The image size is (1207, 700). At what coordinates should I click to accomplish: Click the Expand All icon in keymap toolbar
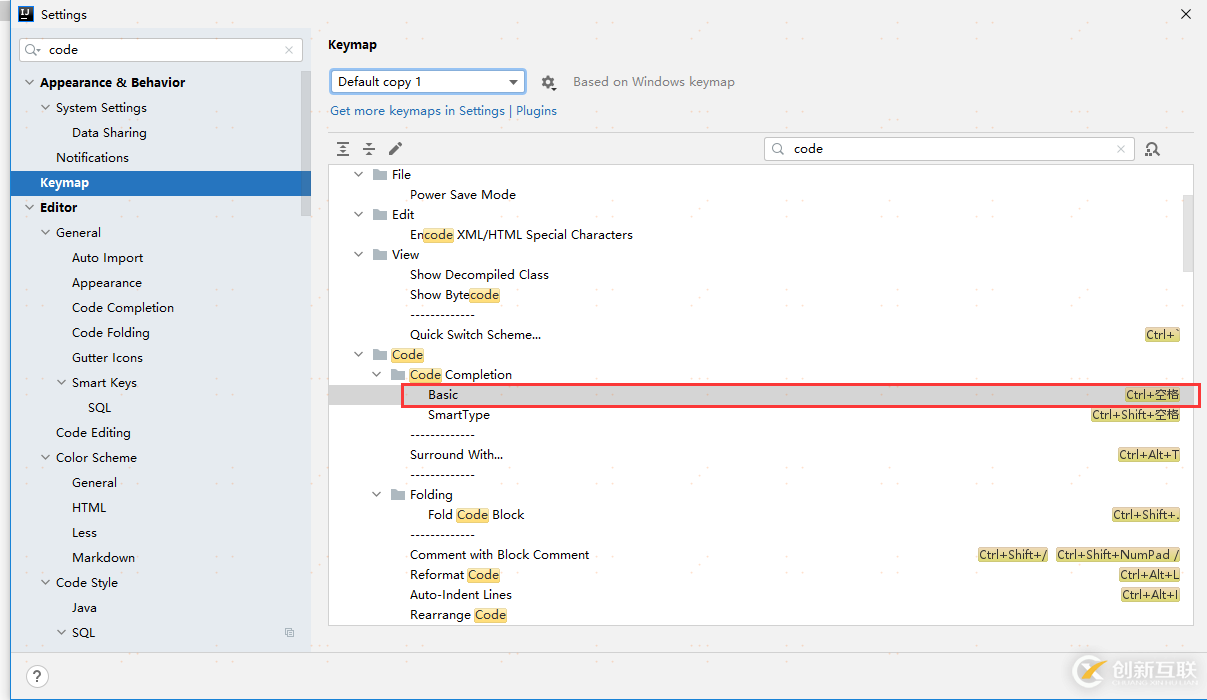[x=343, y=149]
